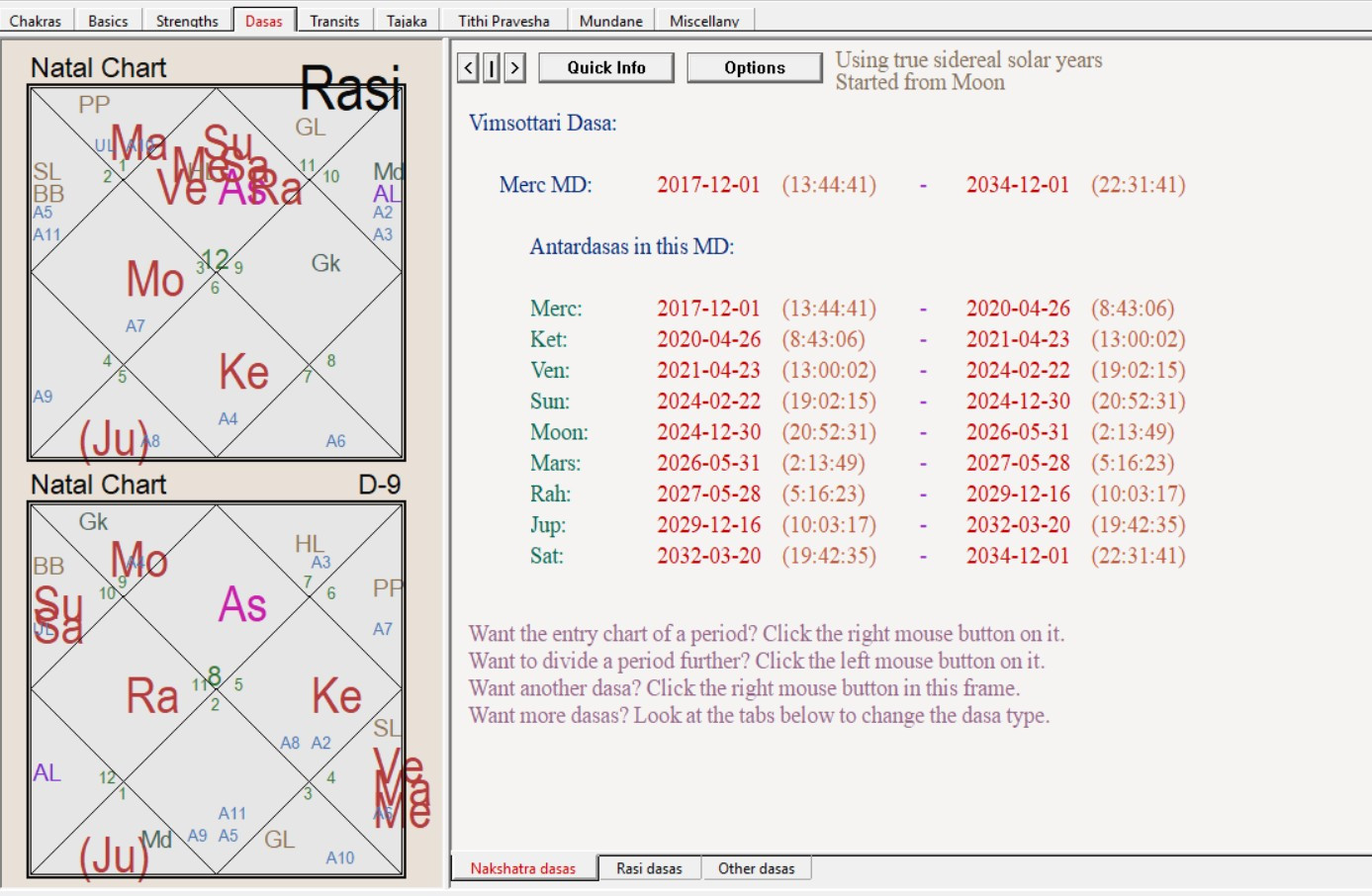Click 'Using true sideral solar years' text
This screenshot has height=896, width=1372.
tap(968, 59)
